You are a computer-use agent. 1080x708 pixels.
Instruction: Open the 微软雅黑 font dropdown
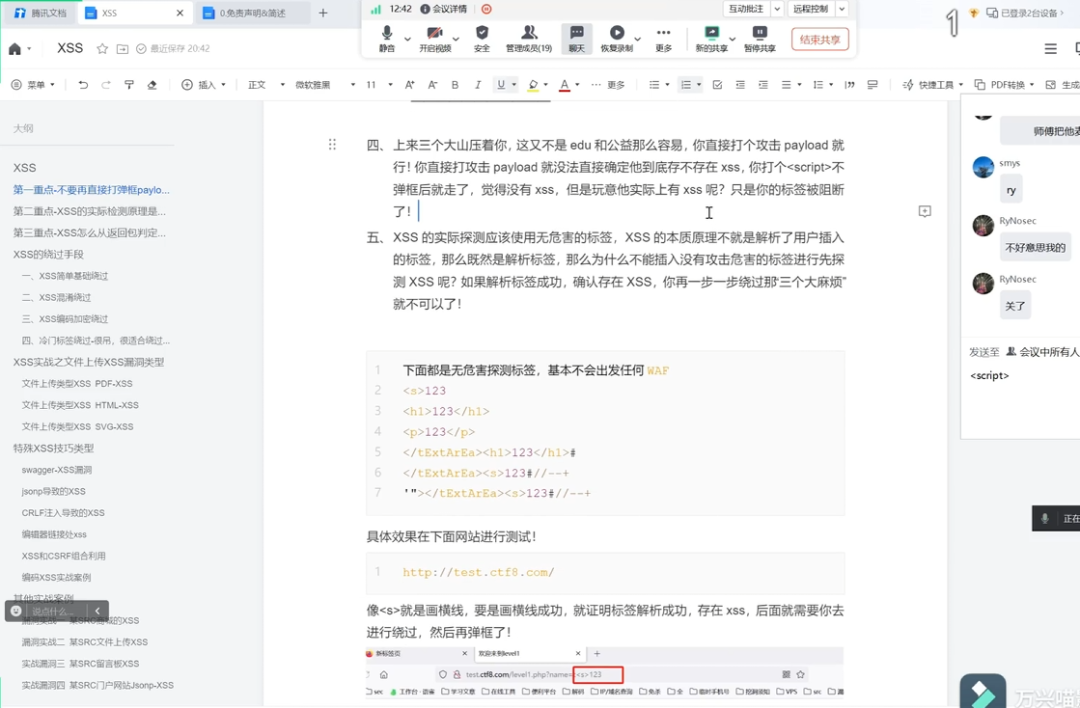pos(325,85)
